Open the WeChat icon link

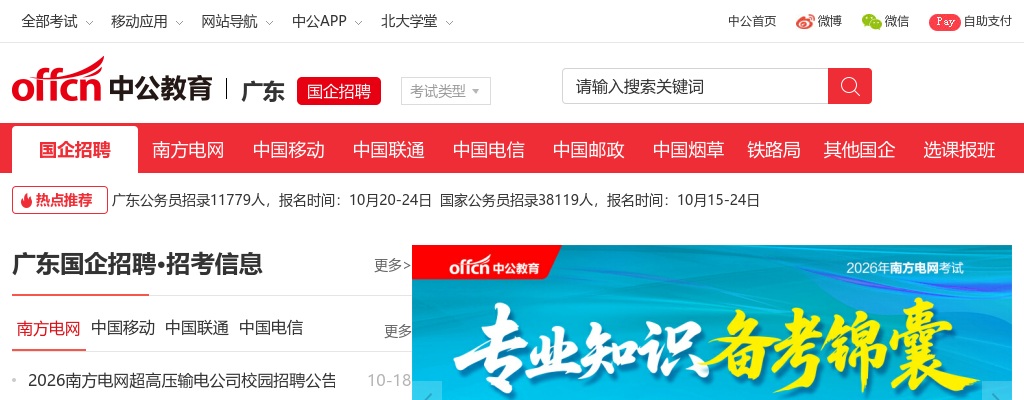[871, 22]
